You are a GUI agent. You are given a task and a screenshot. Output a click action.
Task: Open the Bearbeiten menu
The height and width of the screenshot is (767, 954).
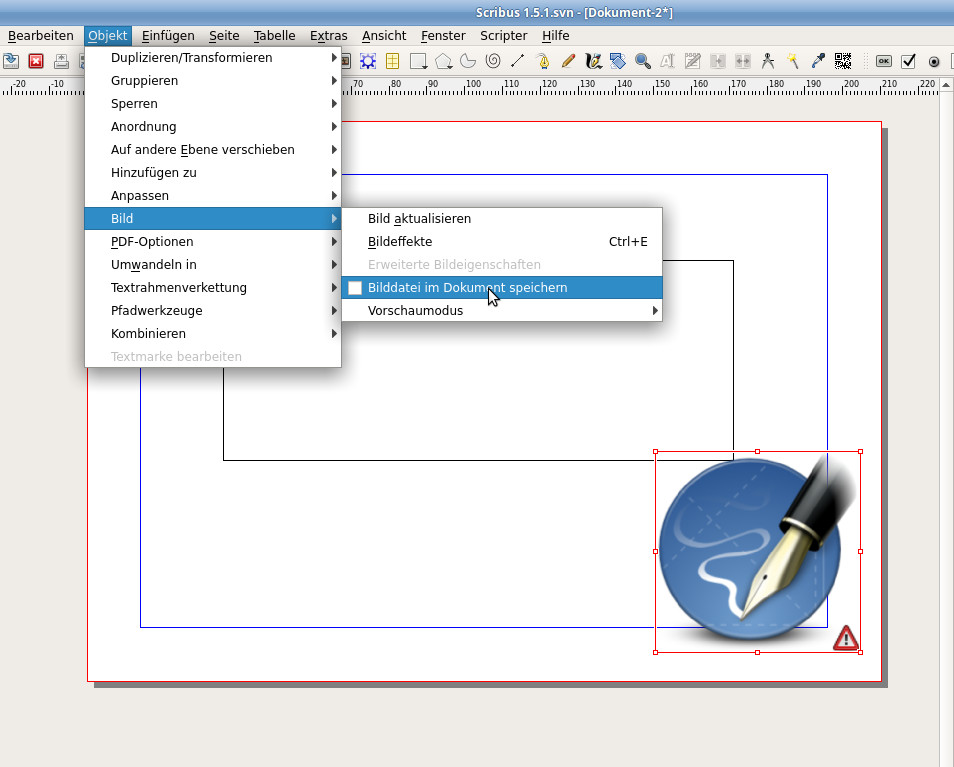[41, 36]
